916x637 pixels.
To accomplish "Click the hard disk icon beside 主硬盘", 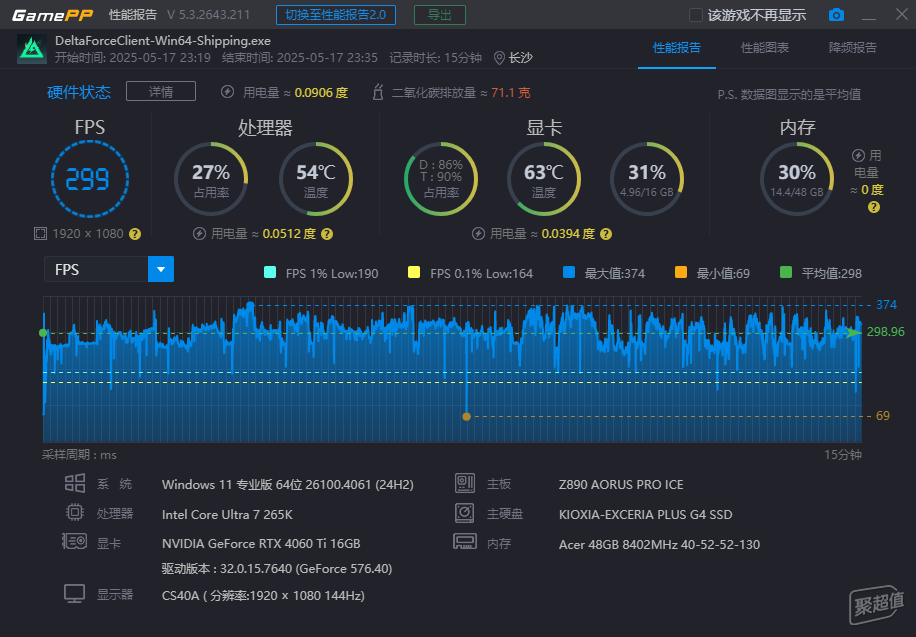I will click(x=465, y=513).
